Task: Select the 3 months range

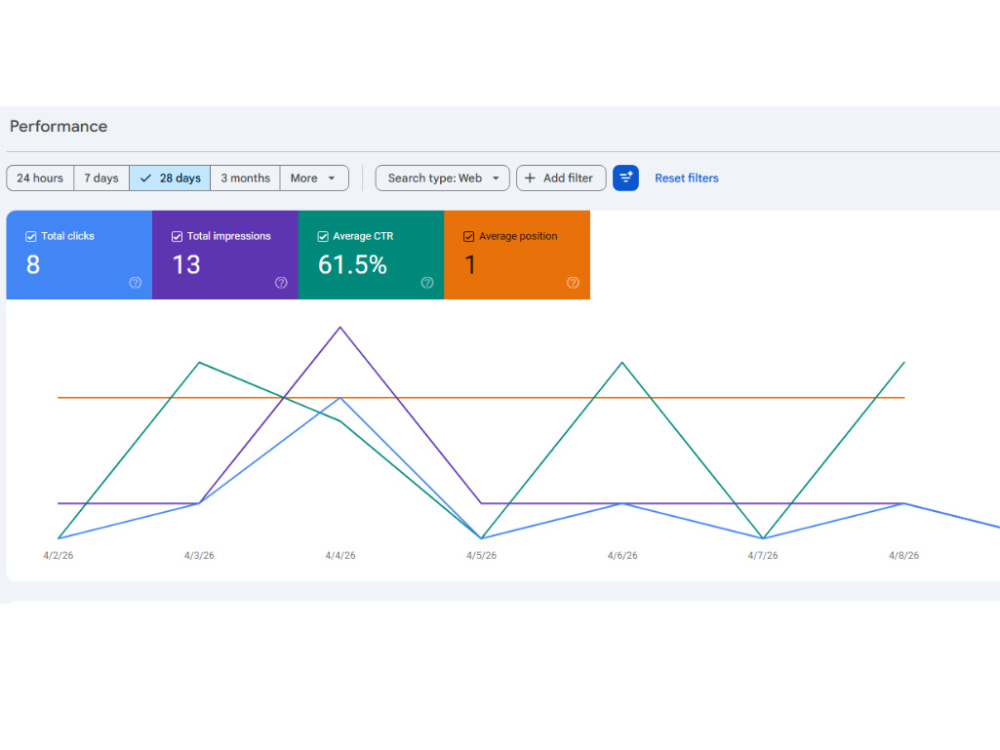Action: 246,178
